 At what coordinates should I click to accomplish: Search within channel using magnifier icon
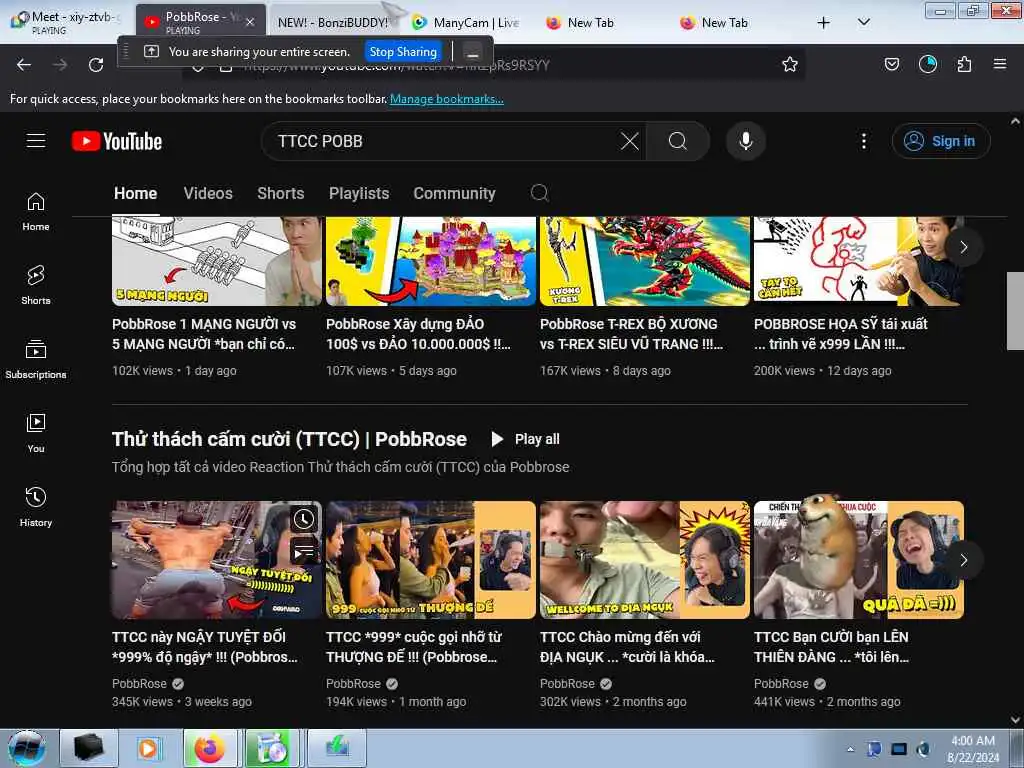[539, 193]
